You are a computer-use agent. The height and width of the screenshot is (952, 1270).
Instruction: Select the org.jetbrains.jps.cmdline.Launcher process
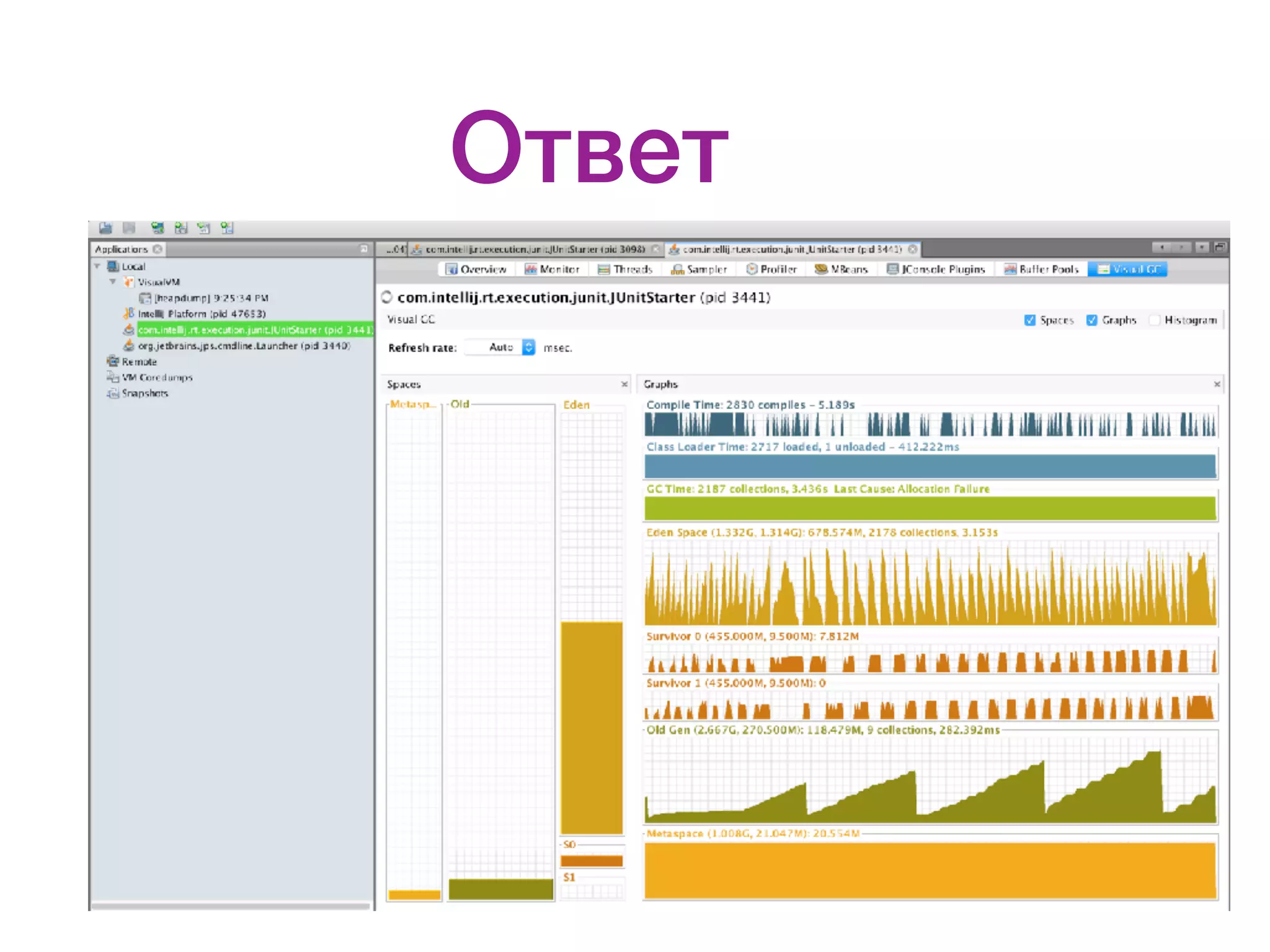(243, 346)
